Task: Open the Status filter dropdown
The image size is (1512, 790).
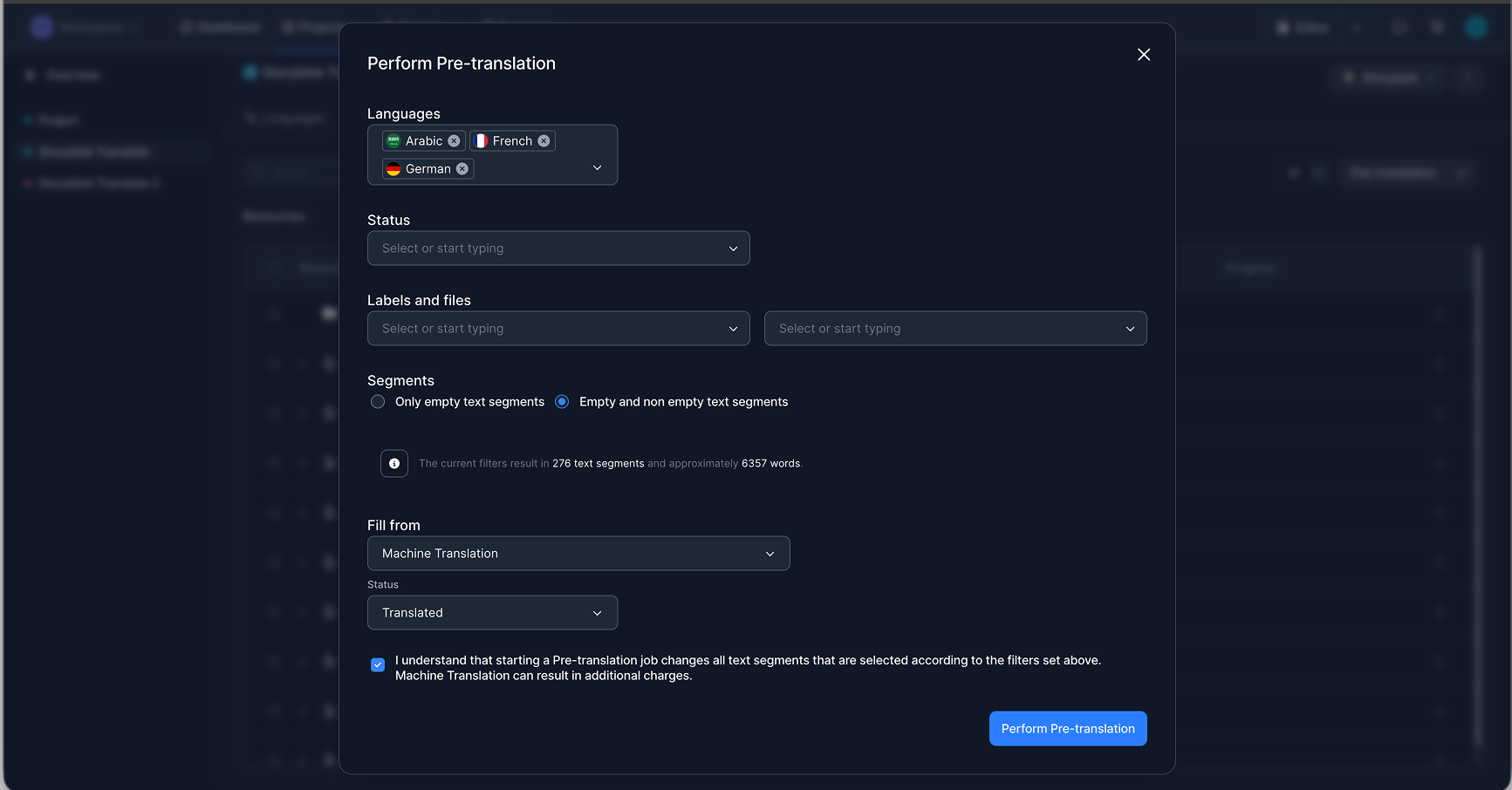Action: coord(558,249)
